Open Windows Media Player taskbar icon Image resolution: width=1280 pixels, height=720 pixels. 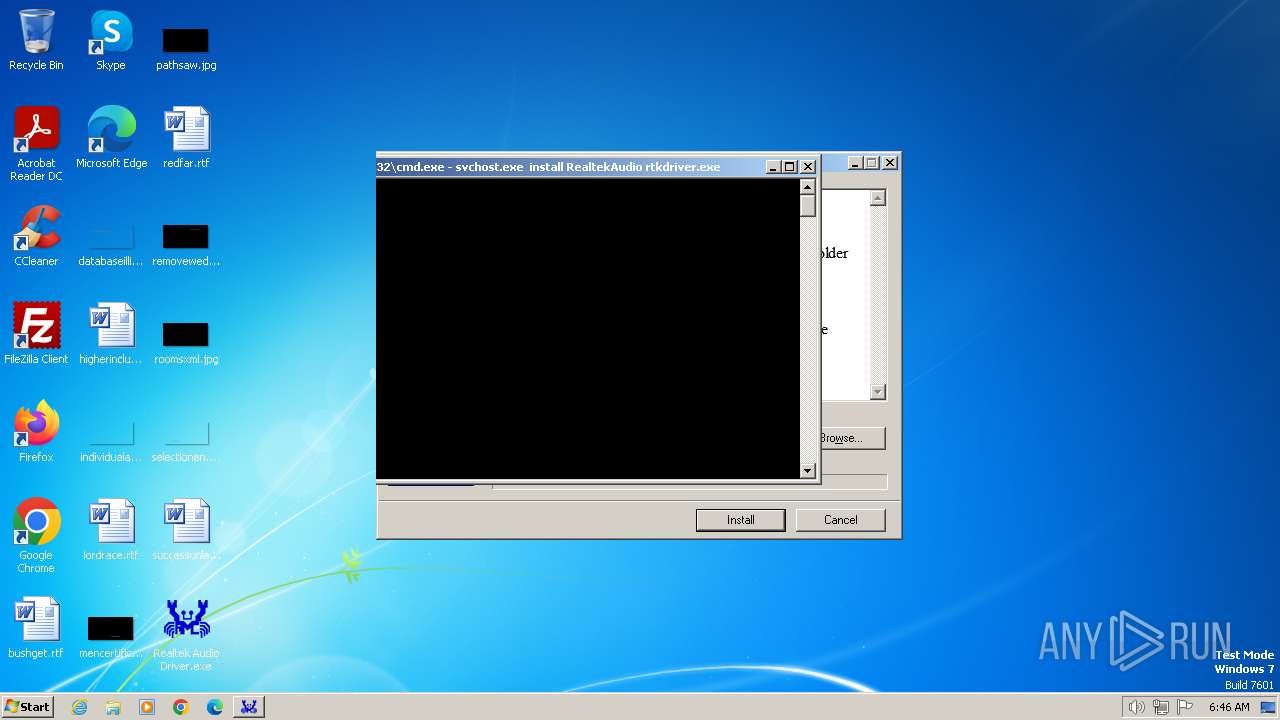coord(147,707)
